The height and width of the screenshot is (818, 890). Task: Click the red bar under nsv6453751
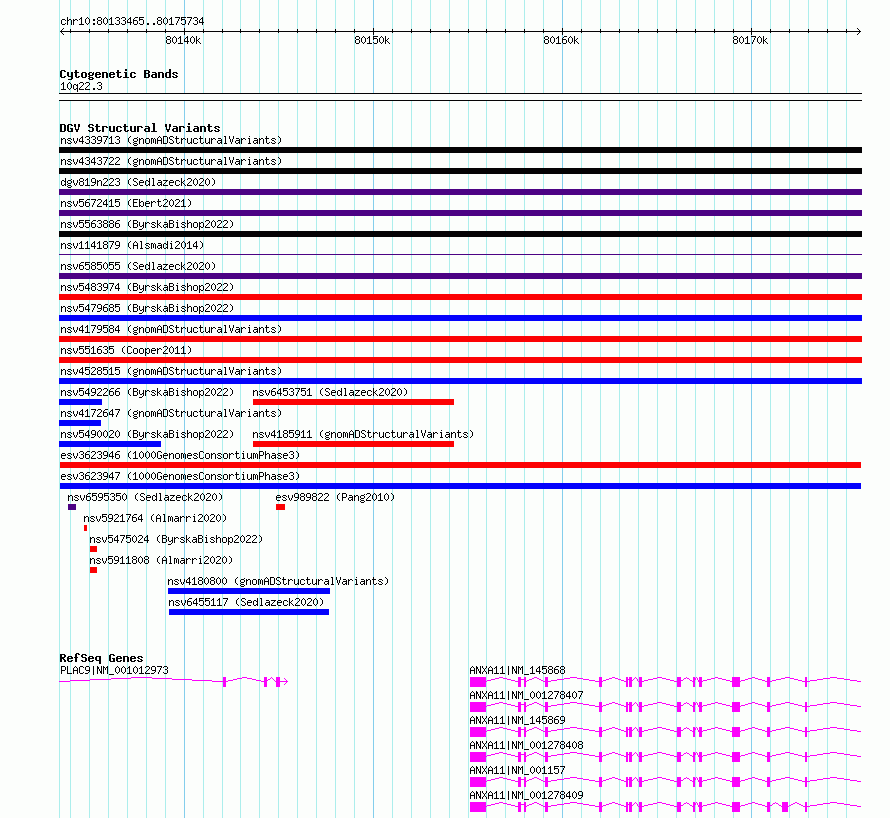tap(353, 402)
